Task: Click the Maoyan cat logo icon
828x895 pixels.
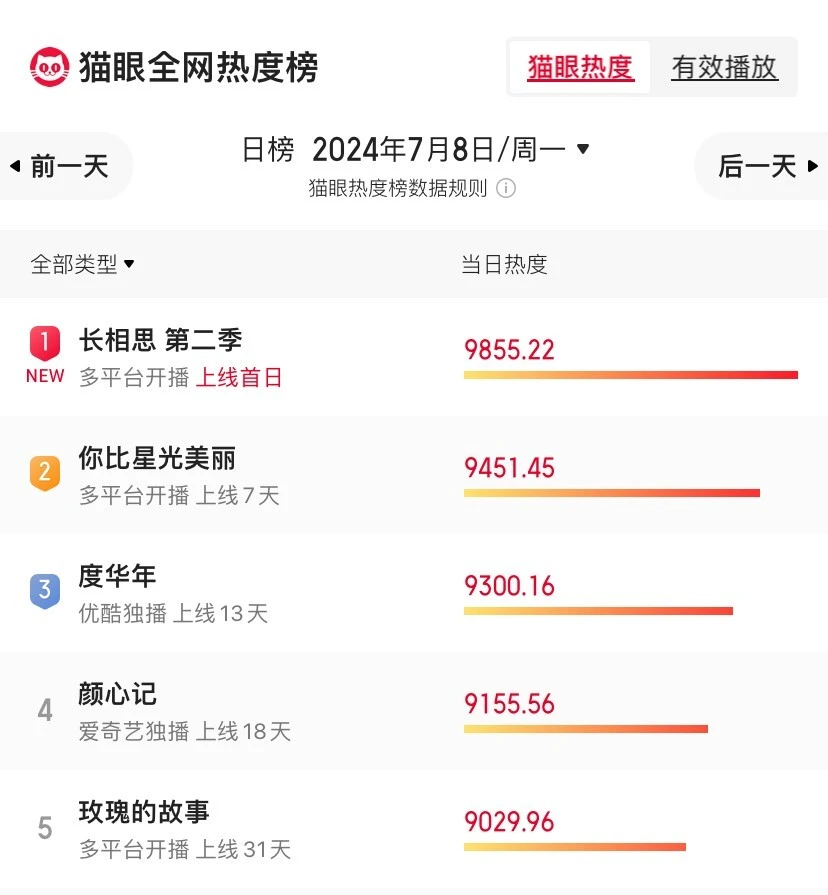Action: (49, 67)
